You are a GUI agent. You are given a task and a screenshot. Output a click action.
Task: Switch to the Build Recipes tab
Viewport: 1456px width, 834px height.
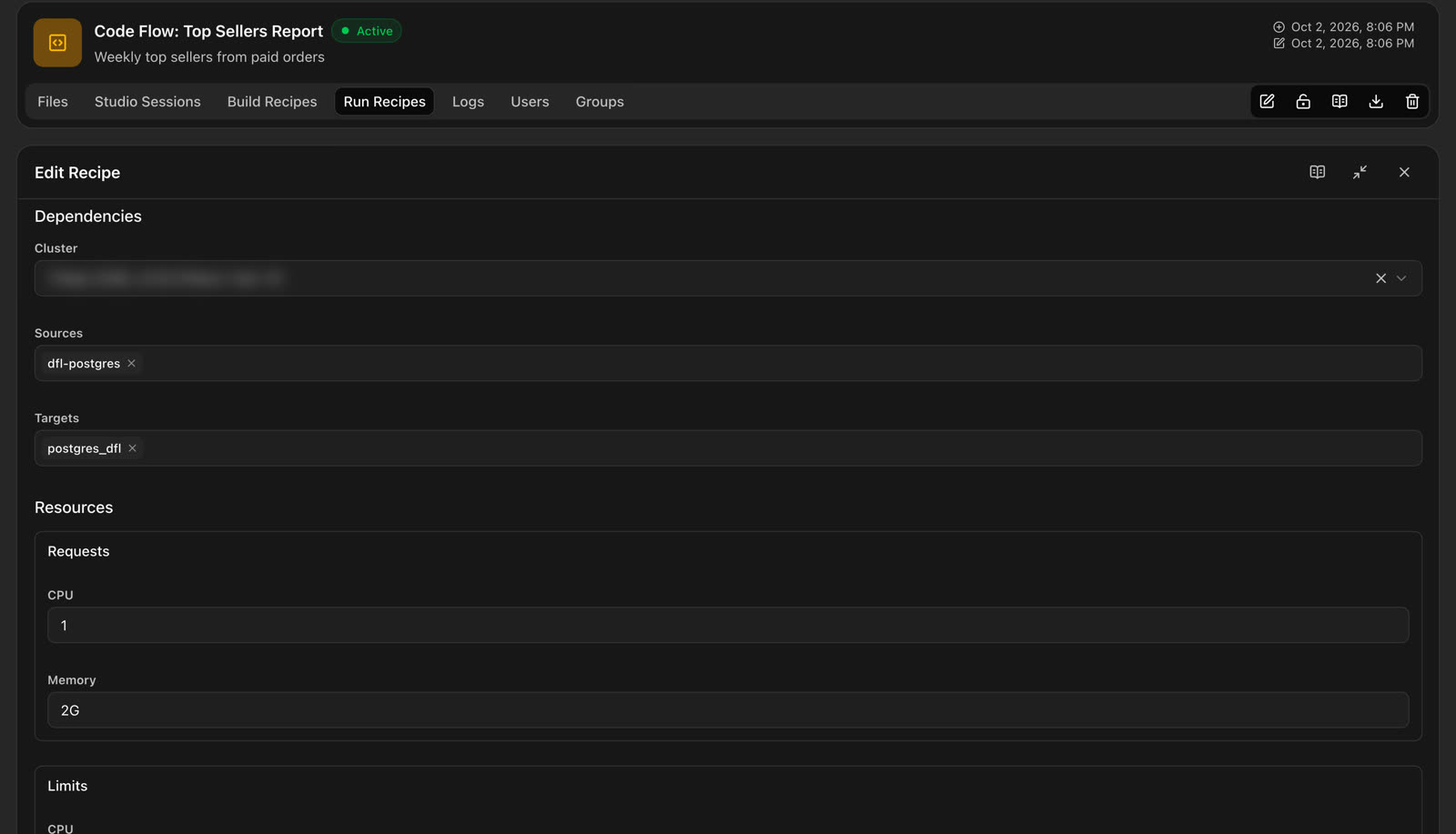(272, 102)
